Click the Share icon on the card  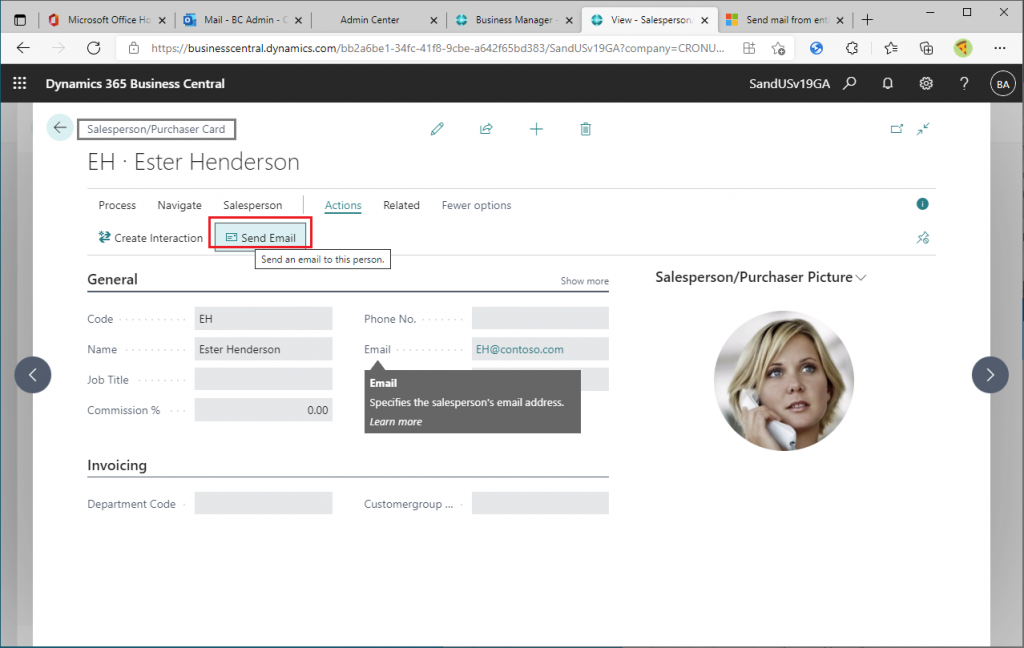click(486, 129)
